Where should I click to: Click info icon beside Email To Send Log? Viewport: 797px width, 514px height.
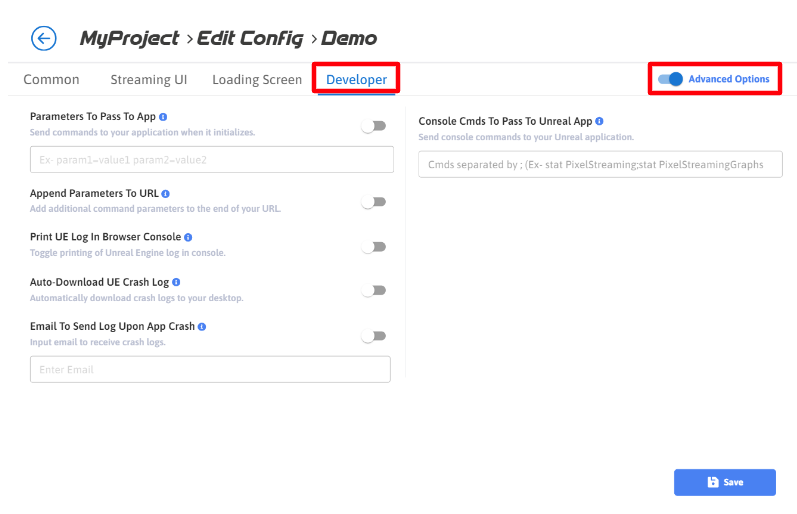click(x=202, y=326)
